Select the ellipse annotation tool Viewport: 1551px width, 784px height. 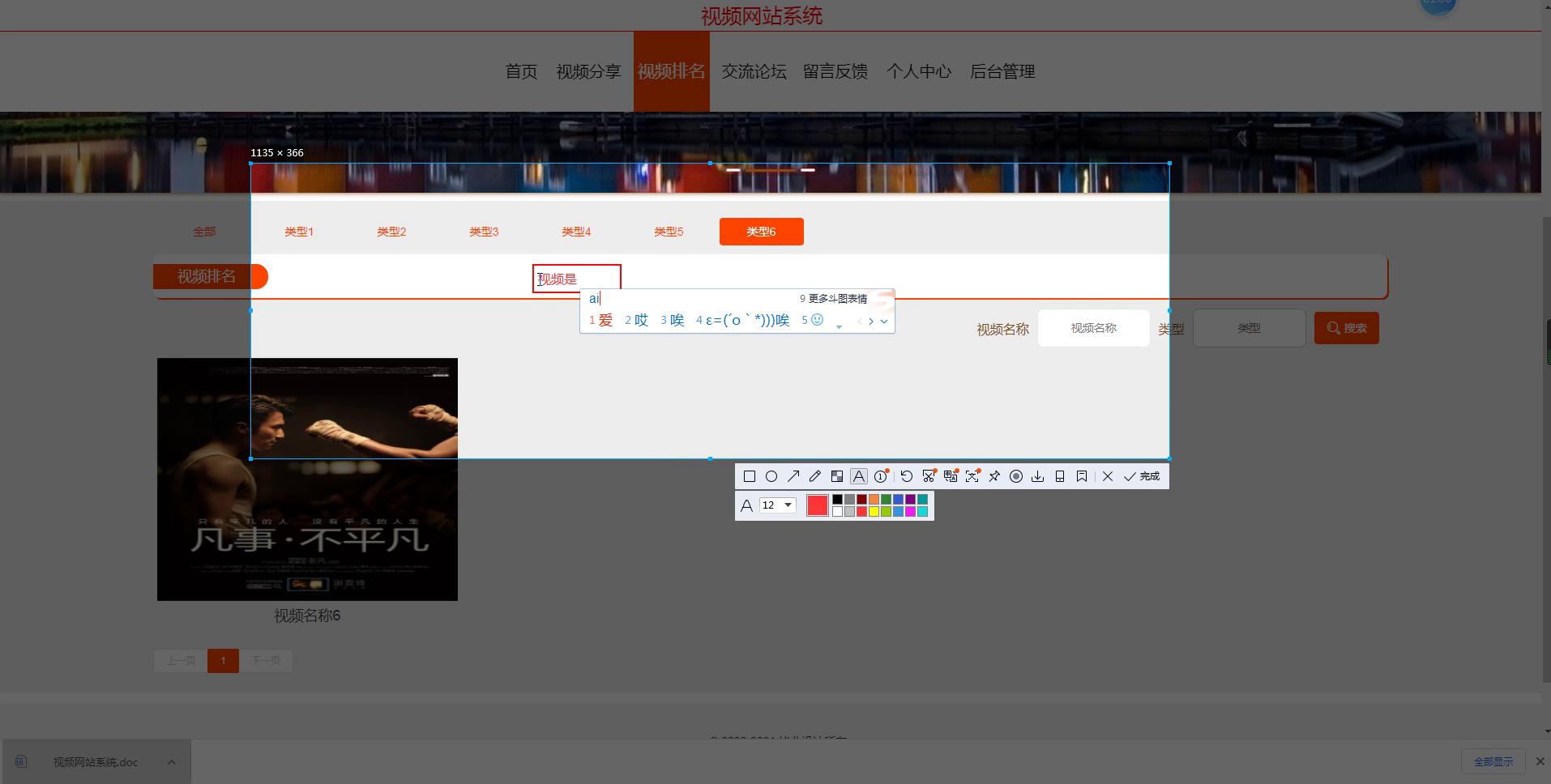coord(771,476)
